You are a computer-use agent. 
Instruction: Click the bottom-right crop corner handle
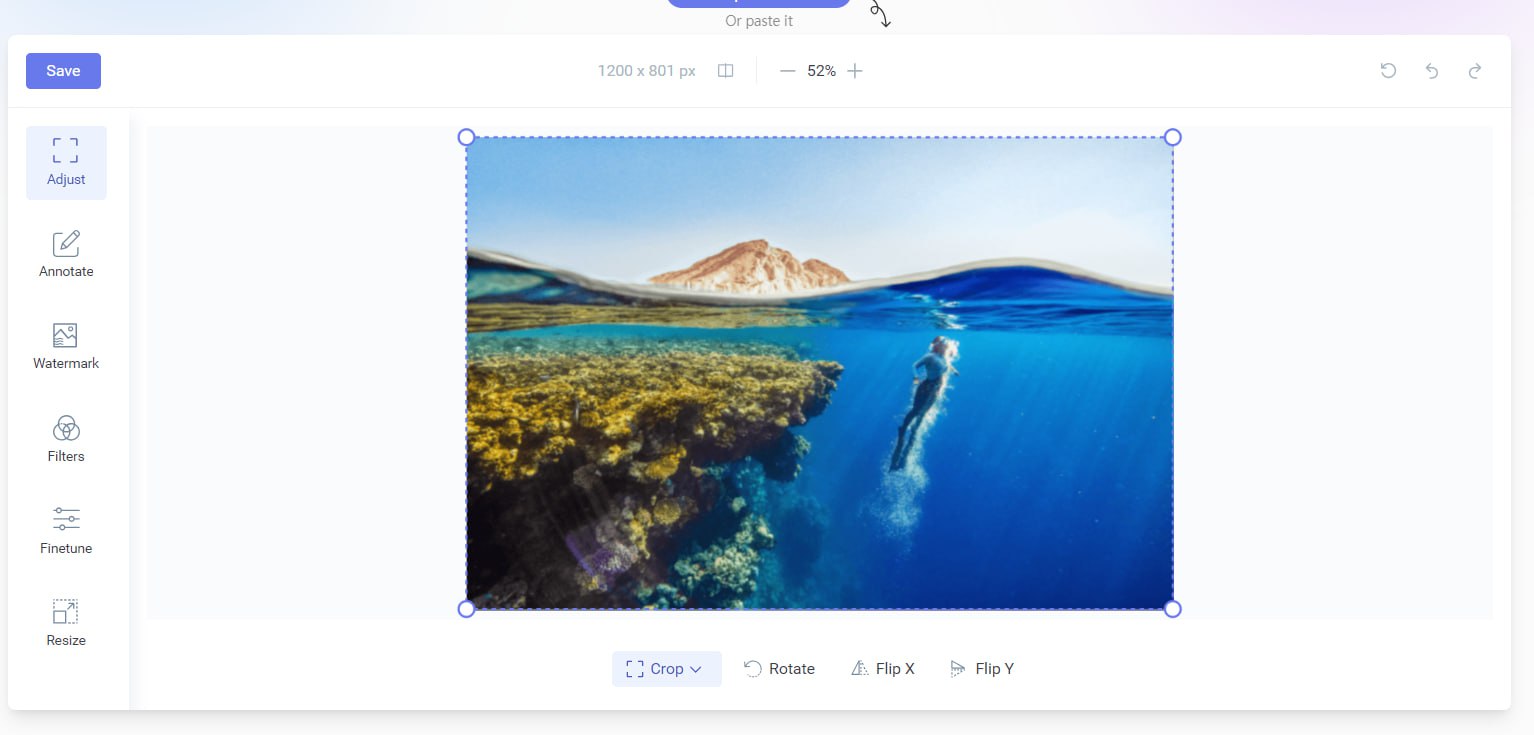pyautogui.click(x=1173, y=609)
